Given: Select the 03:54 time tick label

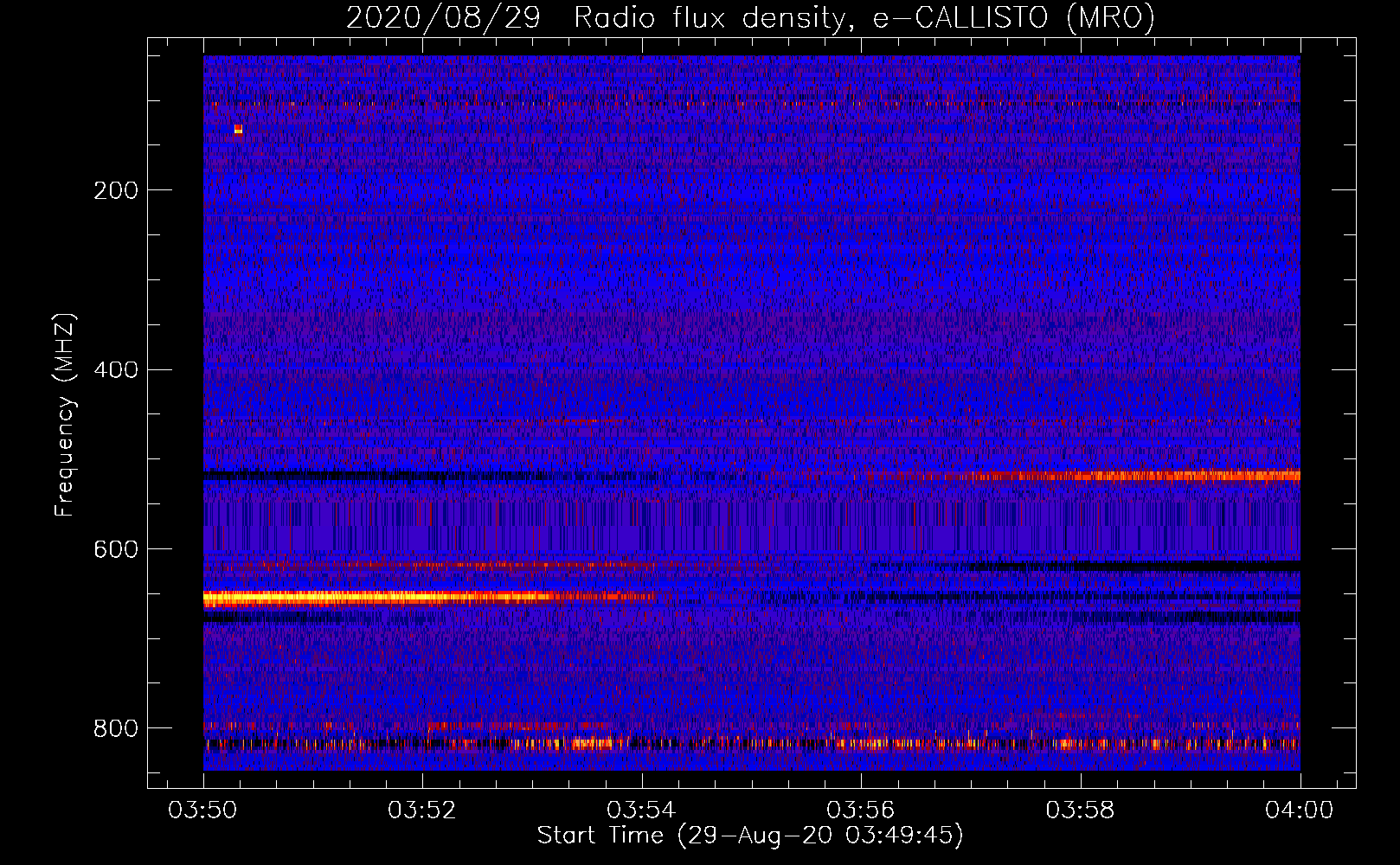Looking at the screenshot, I should click(x=642, y=811).
